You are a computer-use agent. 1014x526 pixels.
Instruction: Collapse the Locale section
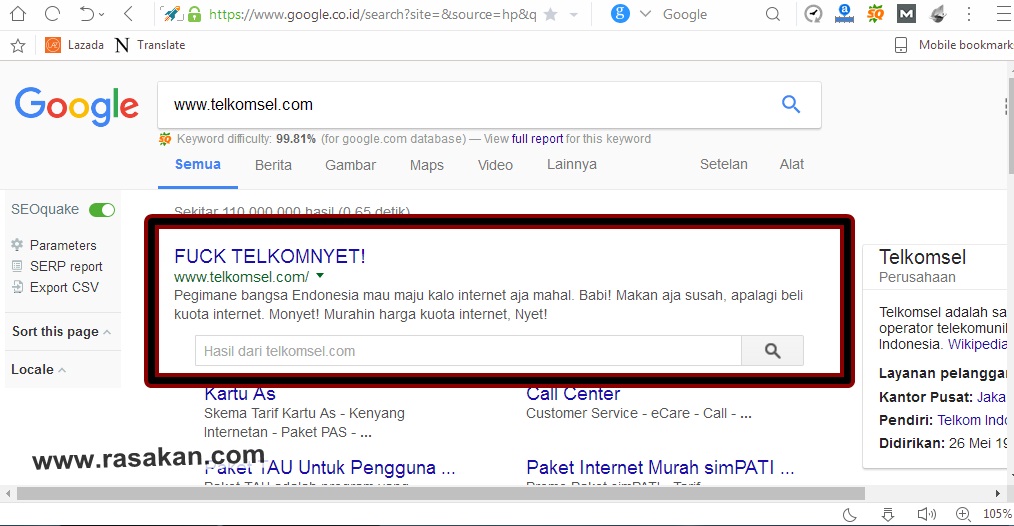38,369
